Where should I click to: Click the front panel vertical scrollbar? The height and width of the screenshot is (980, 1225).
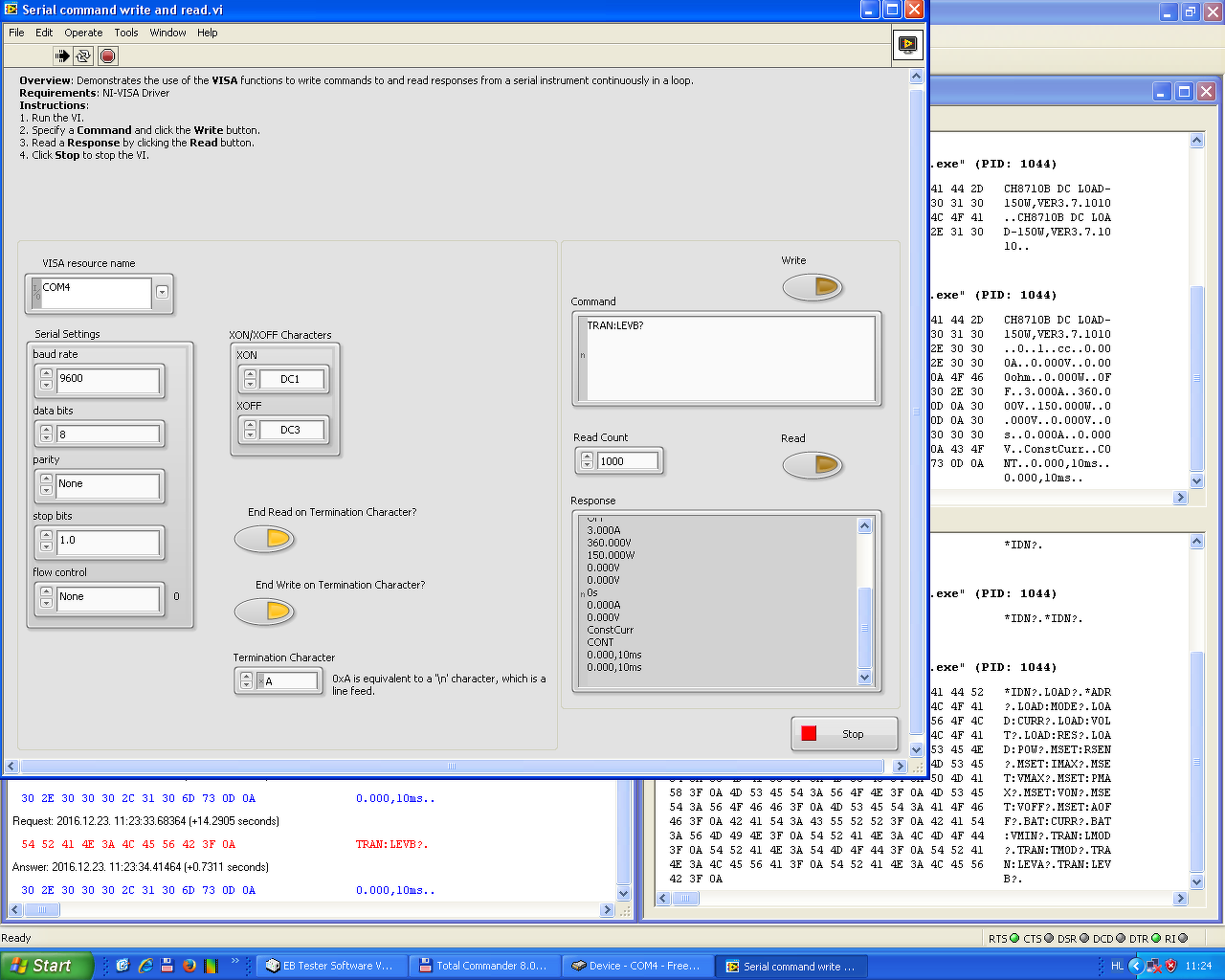coord(916,412)
